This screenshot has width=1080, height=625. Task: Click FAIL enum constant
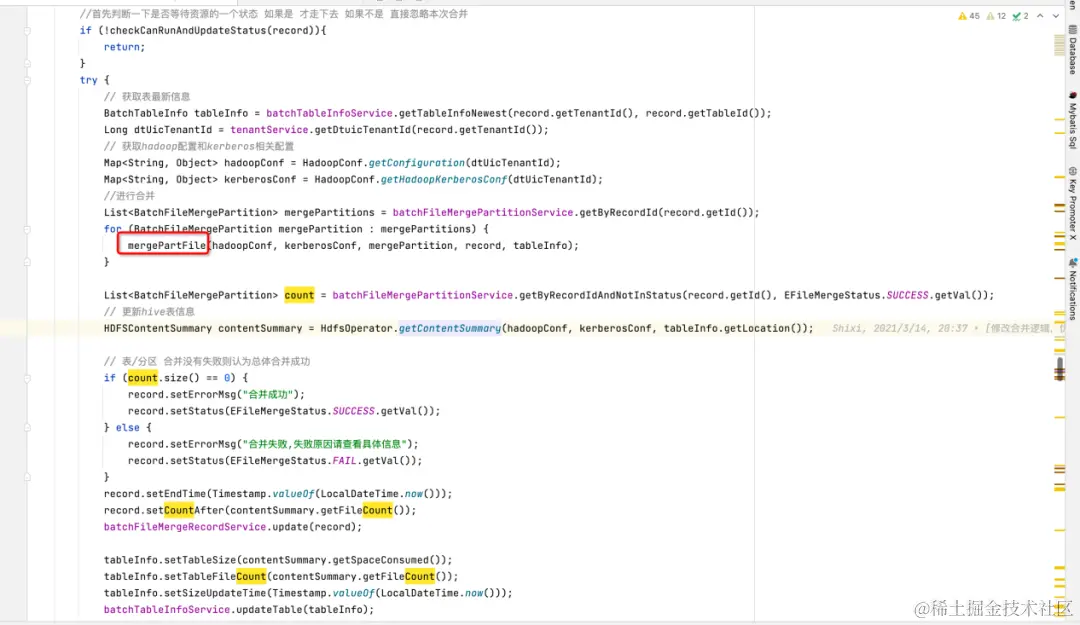344,460
